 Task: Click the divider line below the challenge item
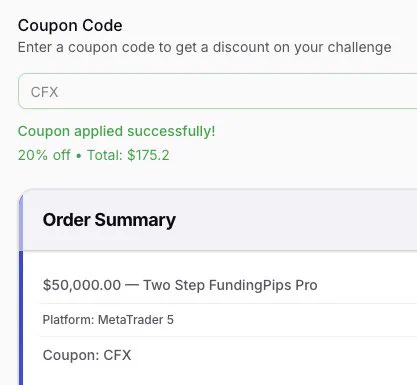[x=228, y=303]
